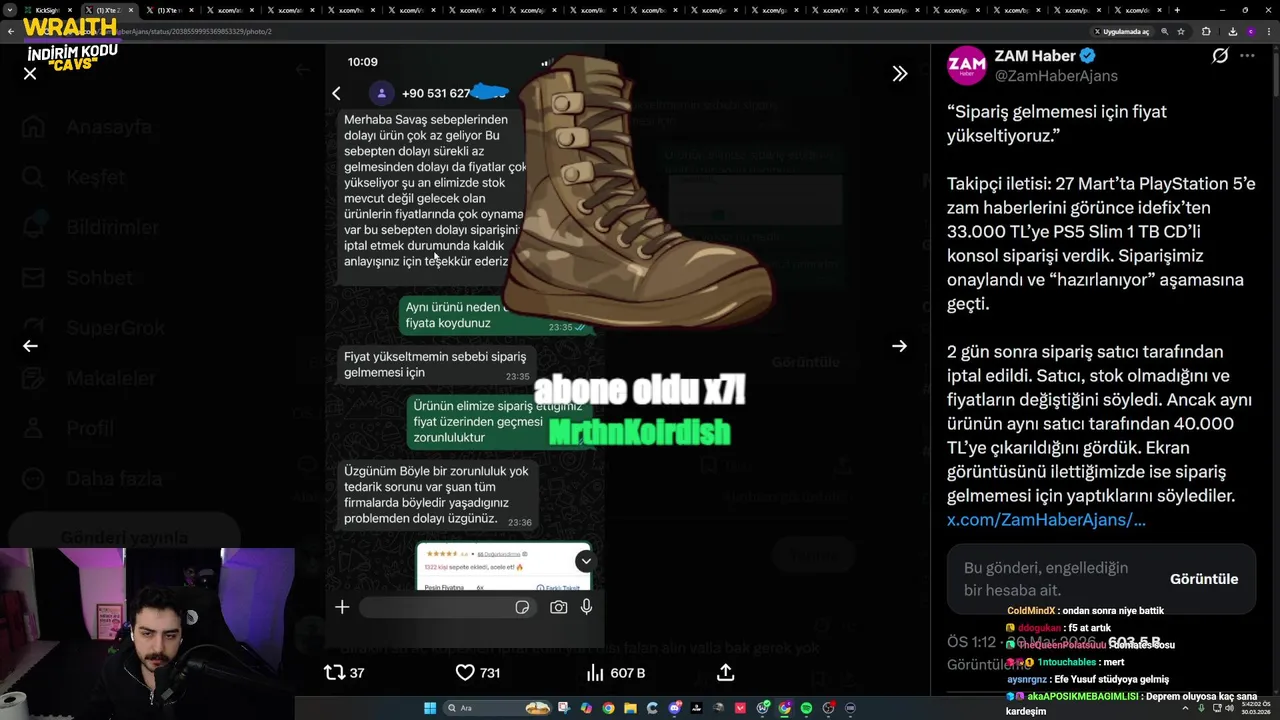The image size is (1280, 720).
Task: Open the product screenshot thumbnail in chat
Action: pos(503,567)
